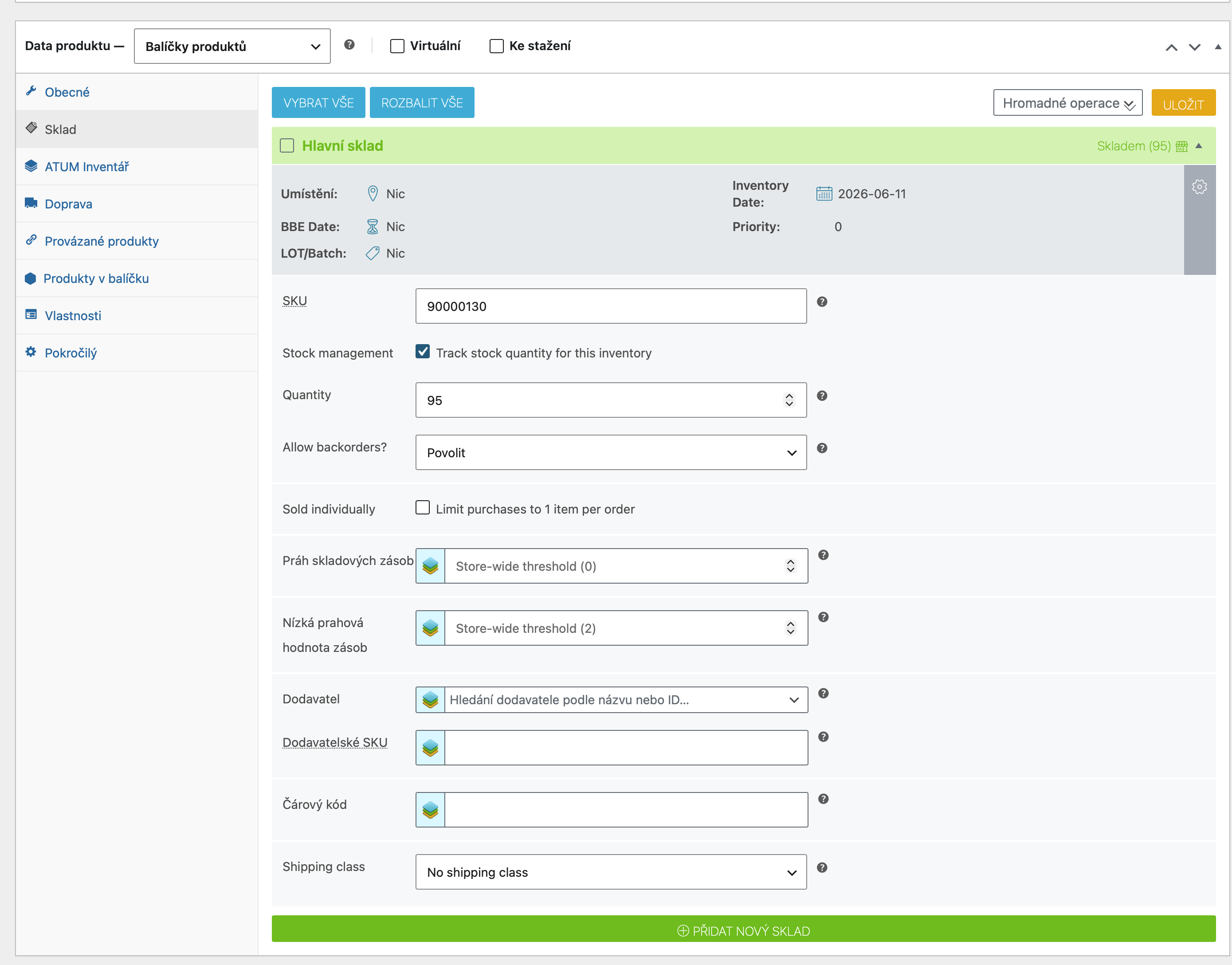Viewport: 1232px width, 965px height.
Task: Click the LOT/Batch tag icon
Action: coord(373,253)
